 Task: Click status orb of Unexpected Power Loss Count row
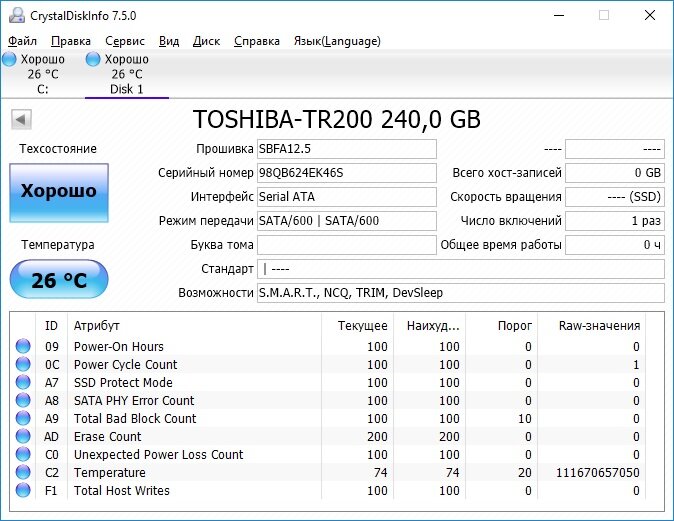pos(23,454)
